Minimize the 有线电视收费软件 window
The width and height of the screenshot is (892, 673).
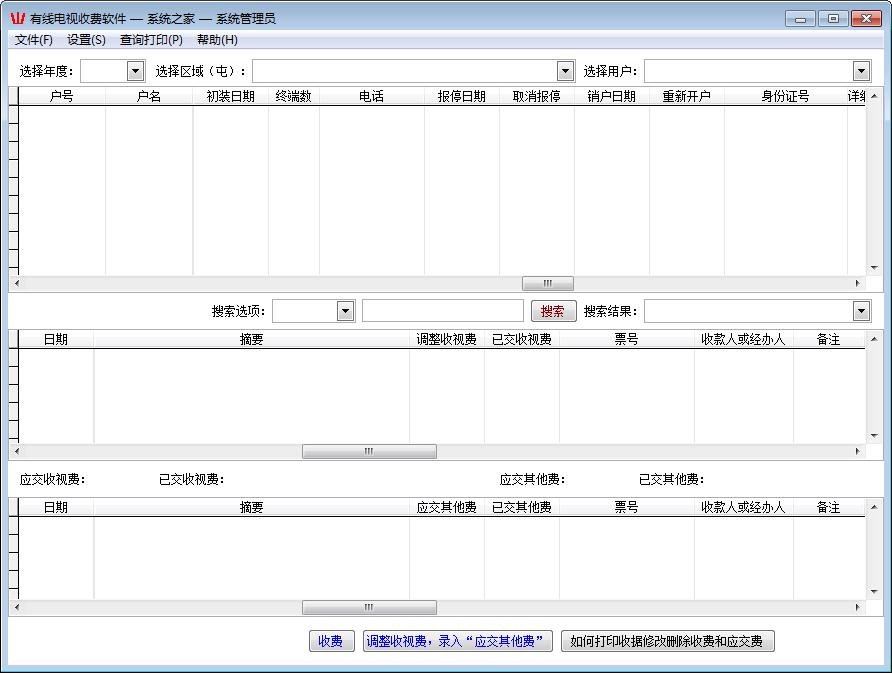click(x=800, y=19)
